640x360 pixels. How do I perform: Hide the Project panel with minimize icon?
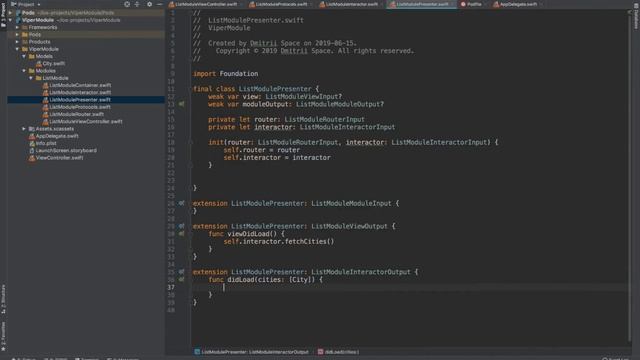tap(159, 4)
